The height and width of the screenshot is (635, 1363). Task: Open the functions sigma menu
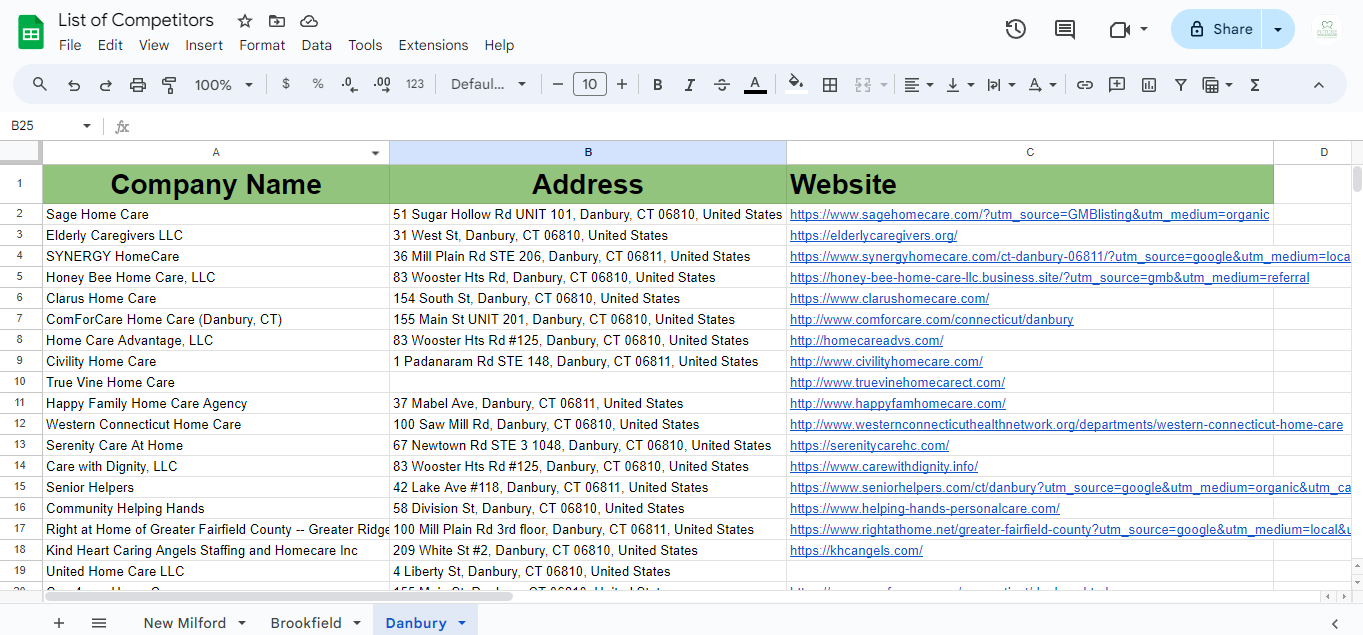(1254, 85)
